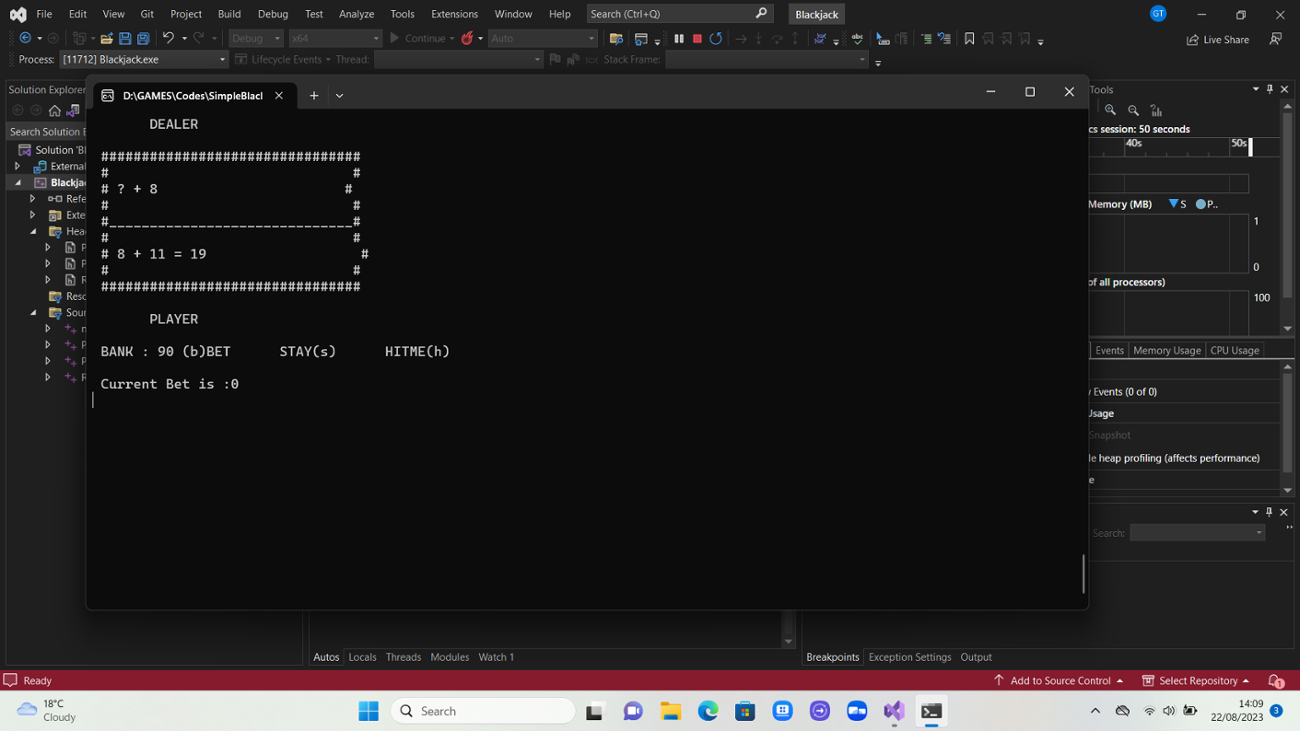Click the Undo arrow icon
Screen dimensions: 1300x731
tap(168, 39)
